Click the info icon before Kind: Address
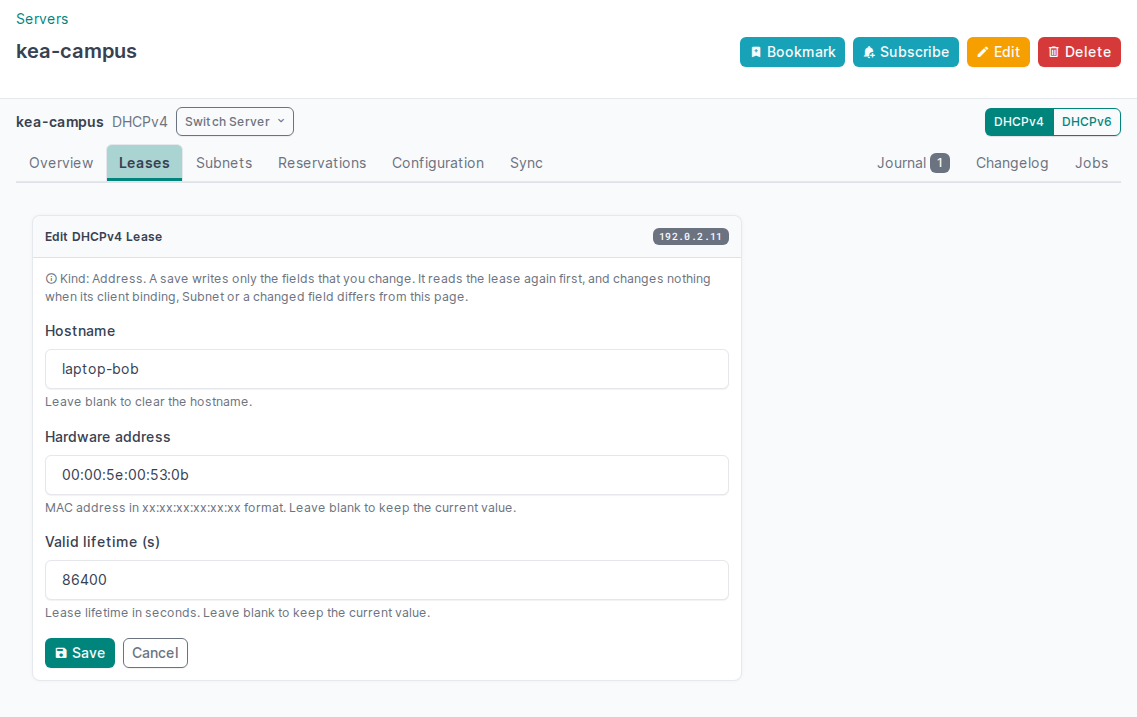This screenshot has width=1137, height=717. pos(51,278)
